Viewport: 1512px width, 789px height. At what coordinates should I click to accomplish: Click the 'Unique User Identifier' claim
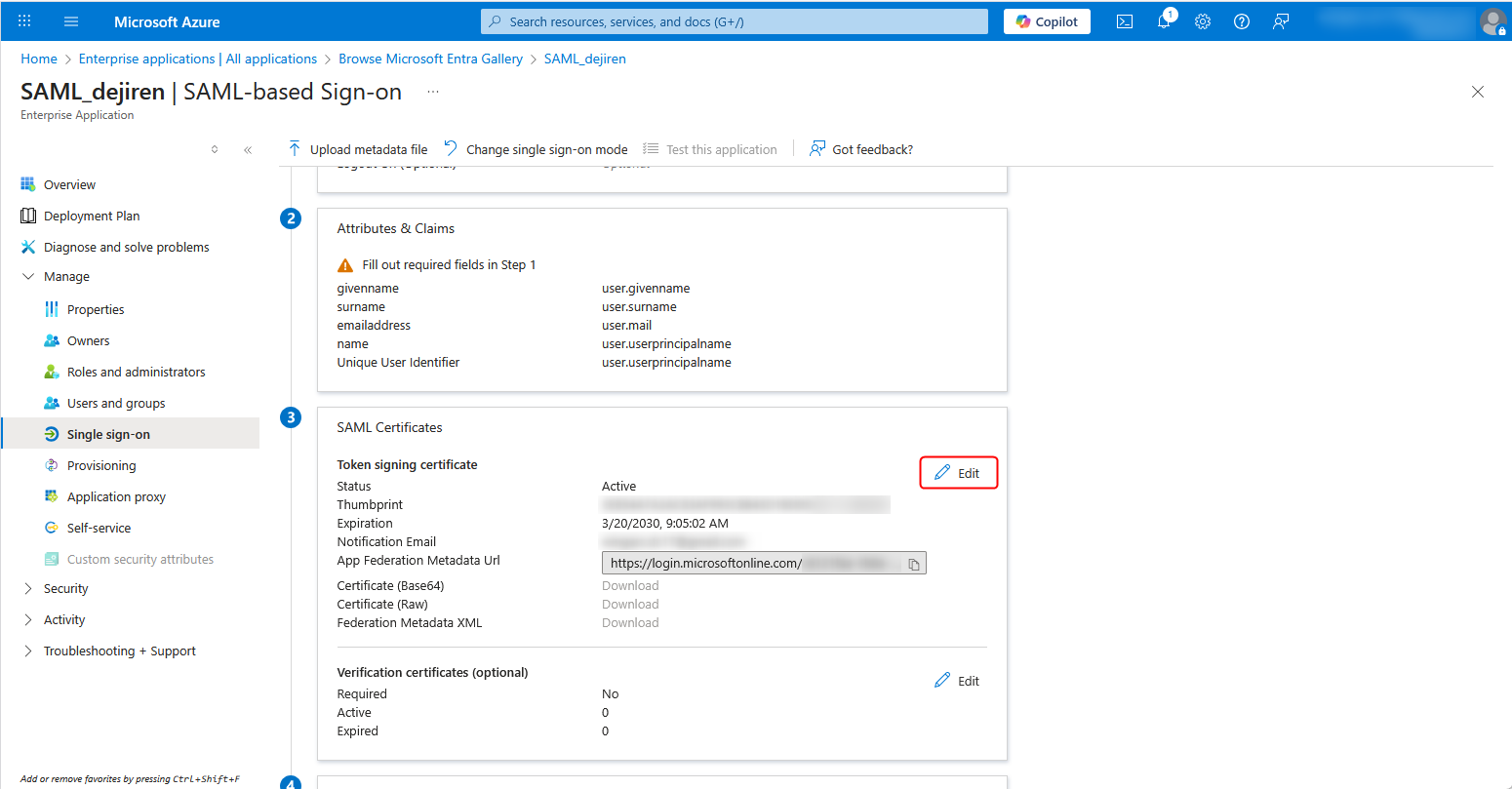(398, 363)
